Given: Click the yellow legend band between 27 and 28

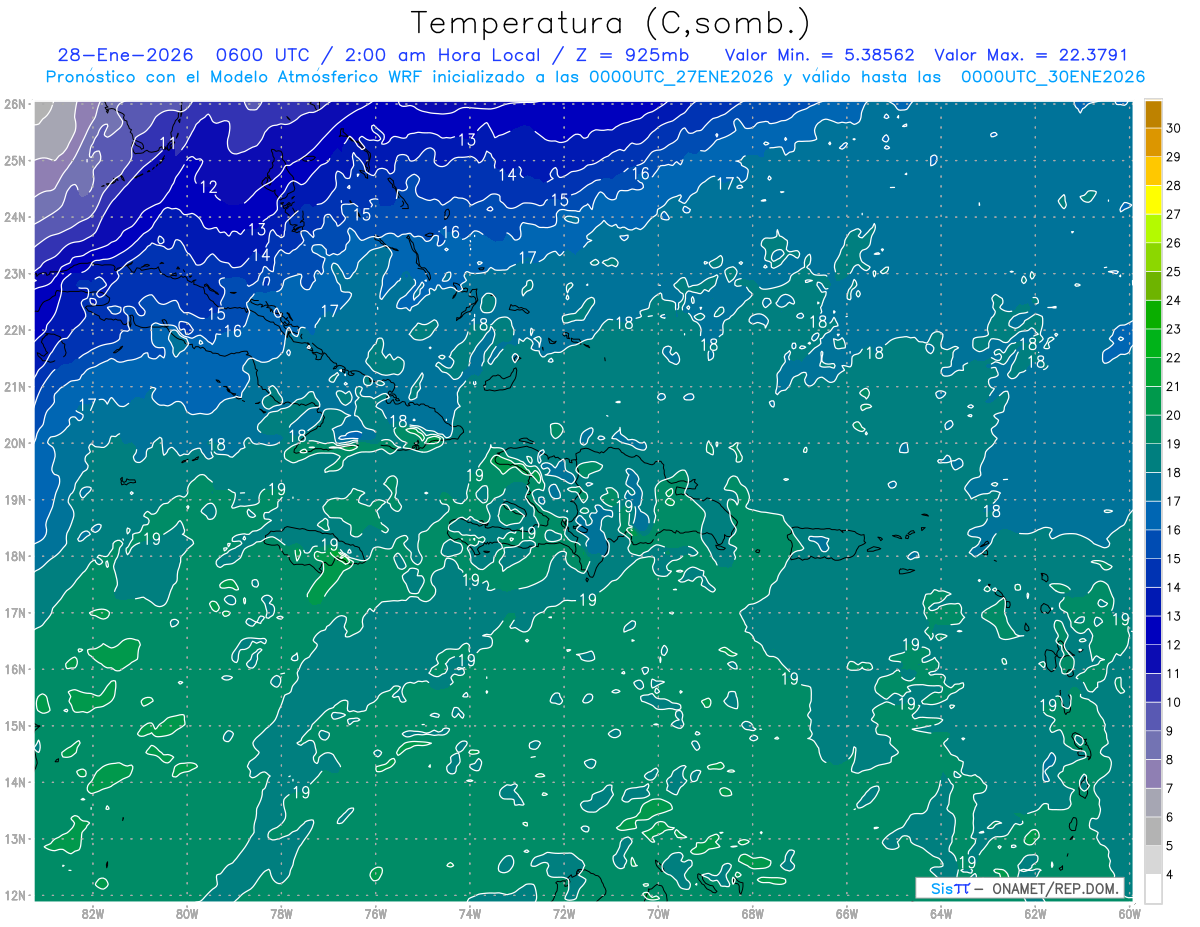Looking at the screenshot, I should tap(1153, 200).
